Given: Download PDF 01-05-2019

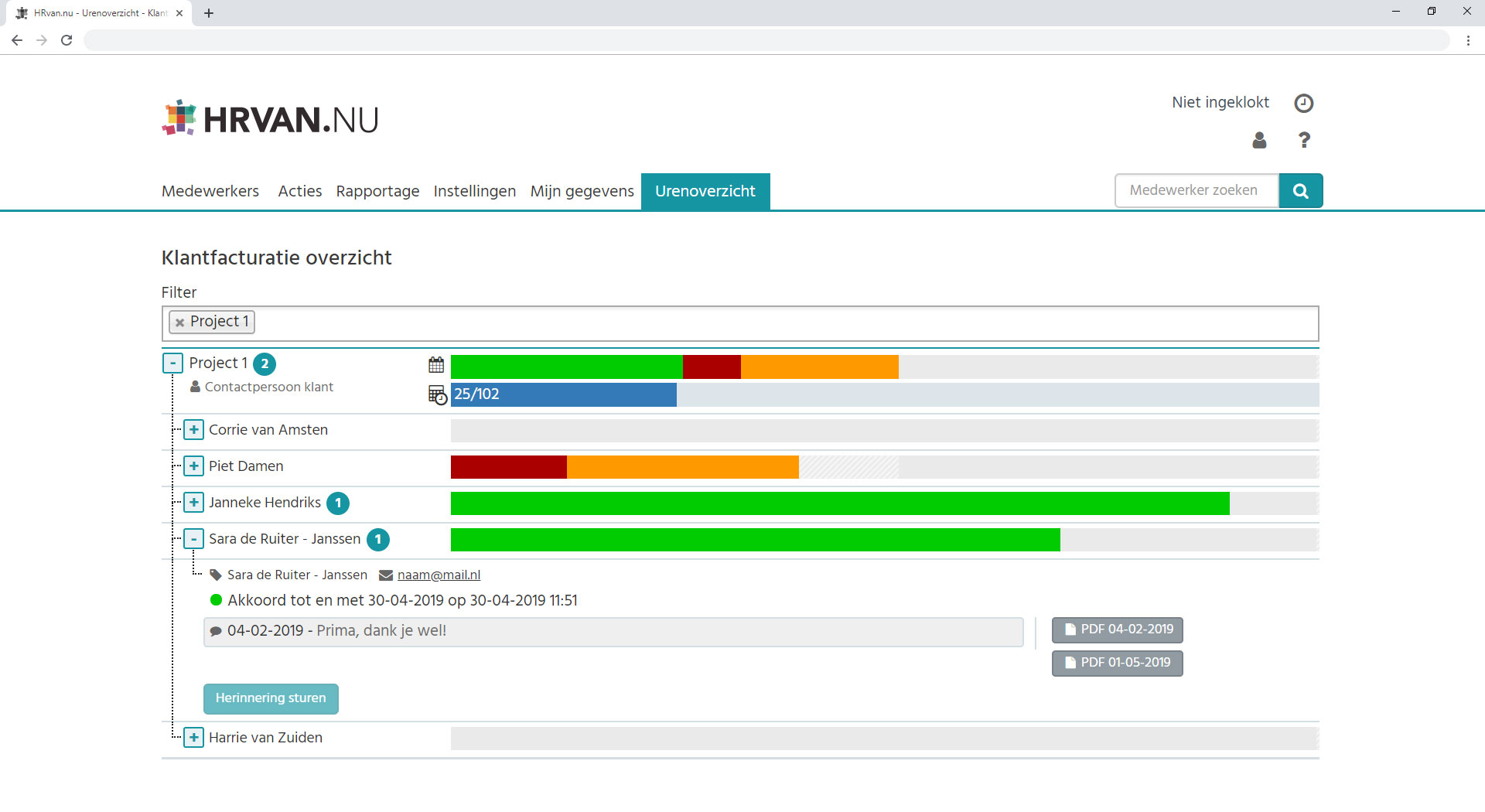Looking at the screenshot, I should [x=1118, y=663].
